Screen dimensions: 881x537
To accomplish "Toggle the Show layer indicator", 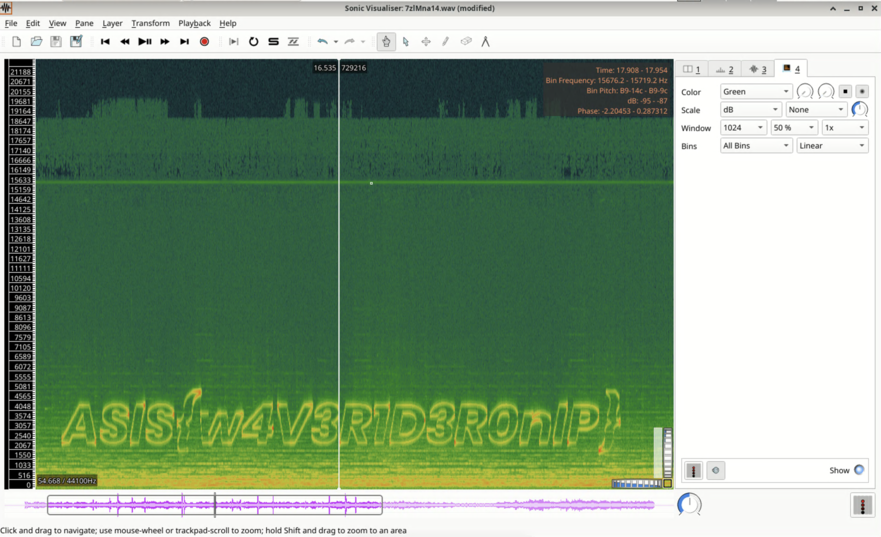I will tap(859, 470).
